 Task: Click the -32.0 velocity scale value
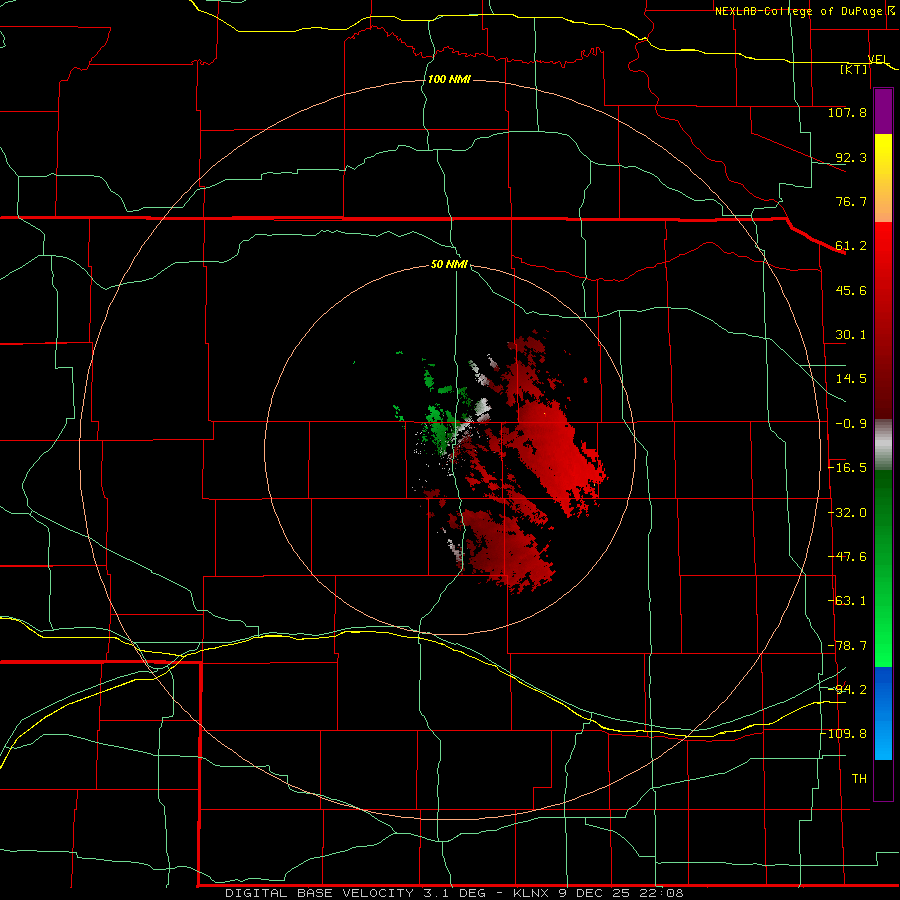847,513
